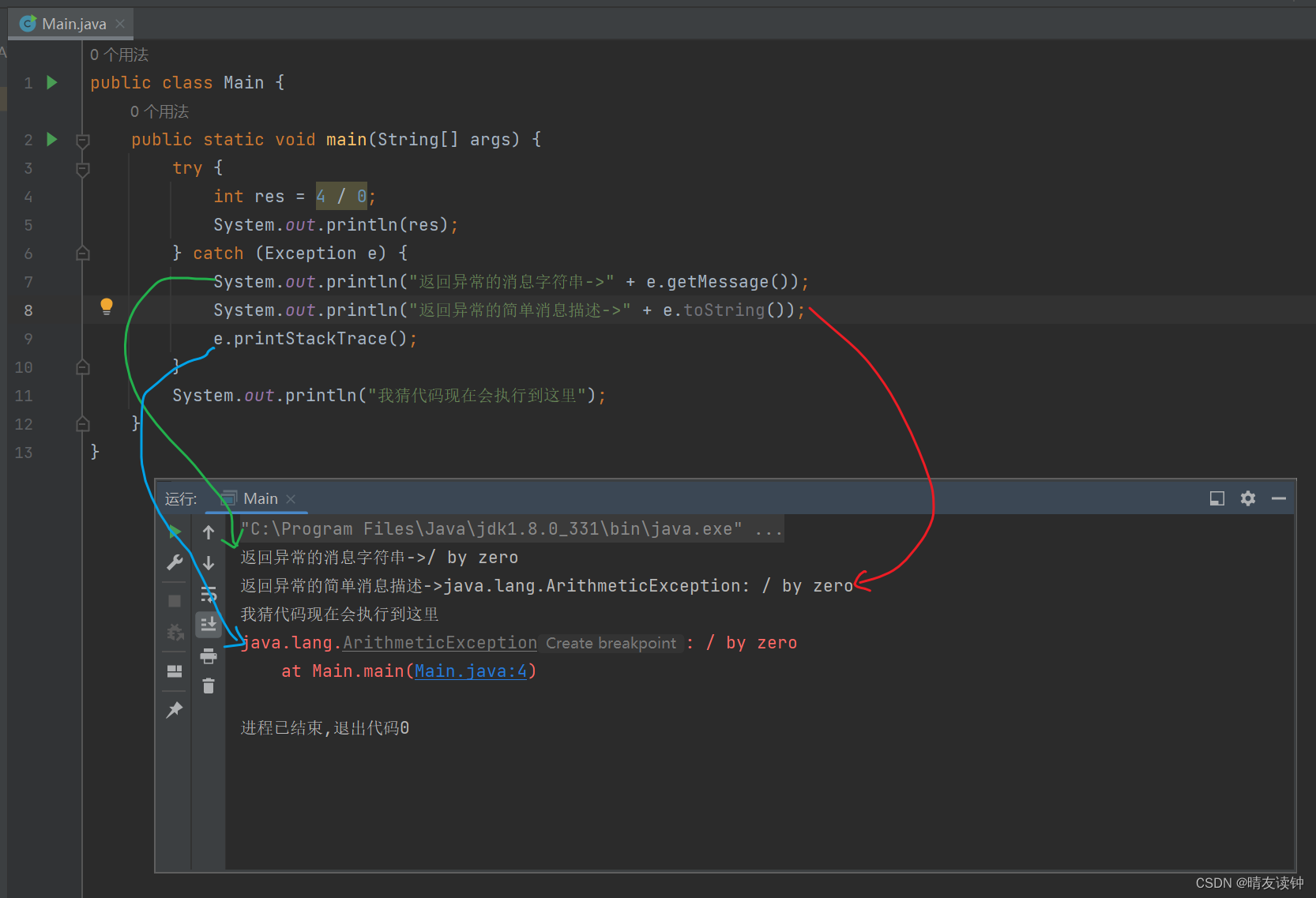
Task: Jump down the stack trace with the down arrow
Action: 208,562
